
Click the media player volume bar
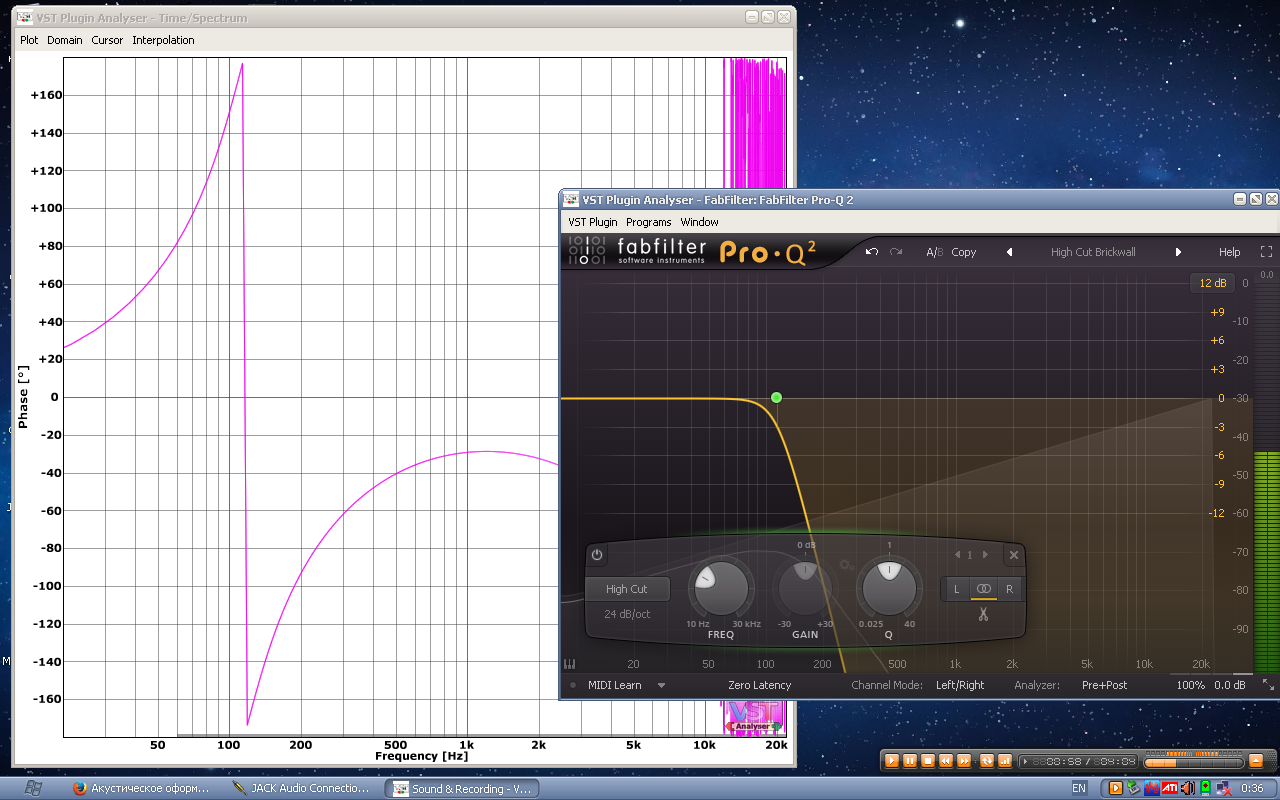tap(1194, 763)
